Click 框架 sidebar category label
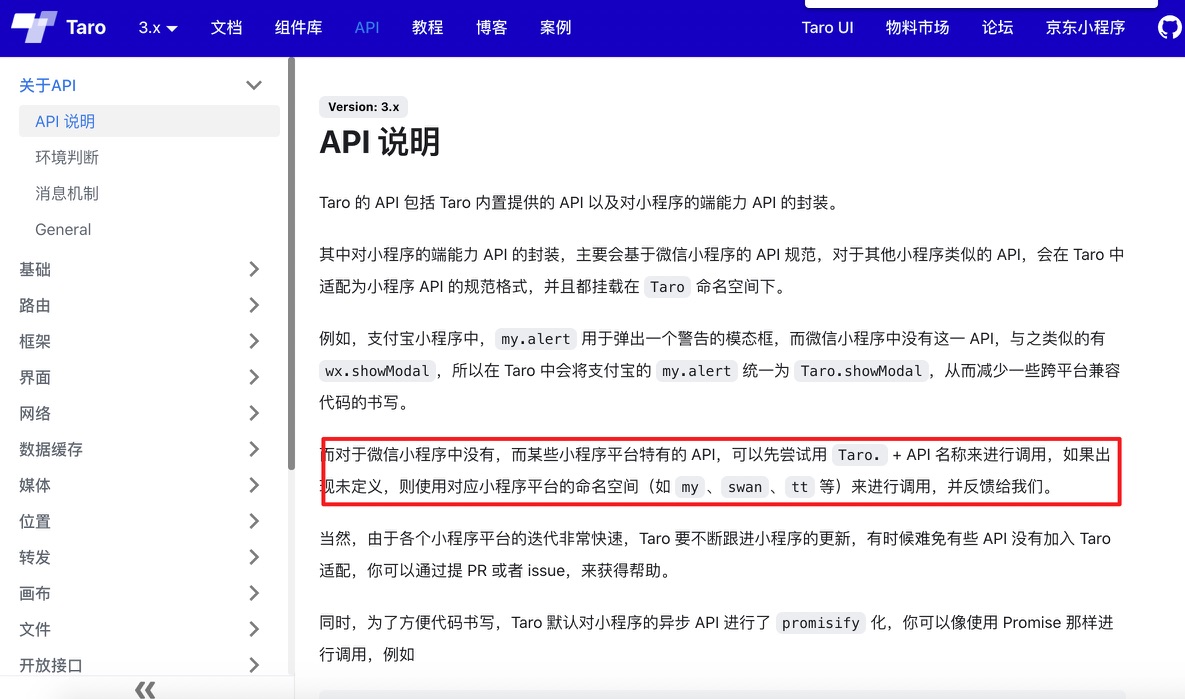1185x699 pixels. coord(35,341)
